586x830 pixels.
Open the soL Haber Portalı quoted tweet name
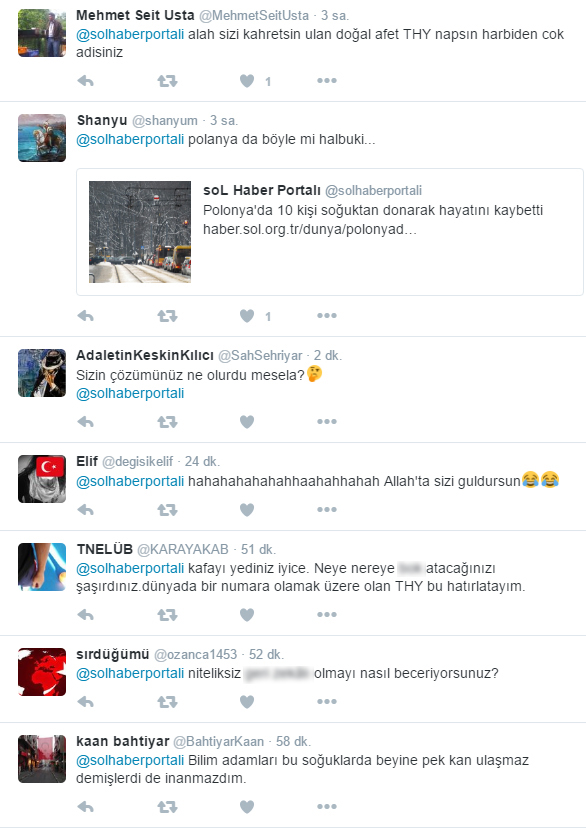pos(262,191)
